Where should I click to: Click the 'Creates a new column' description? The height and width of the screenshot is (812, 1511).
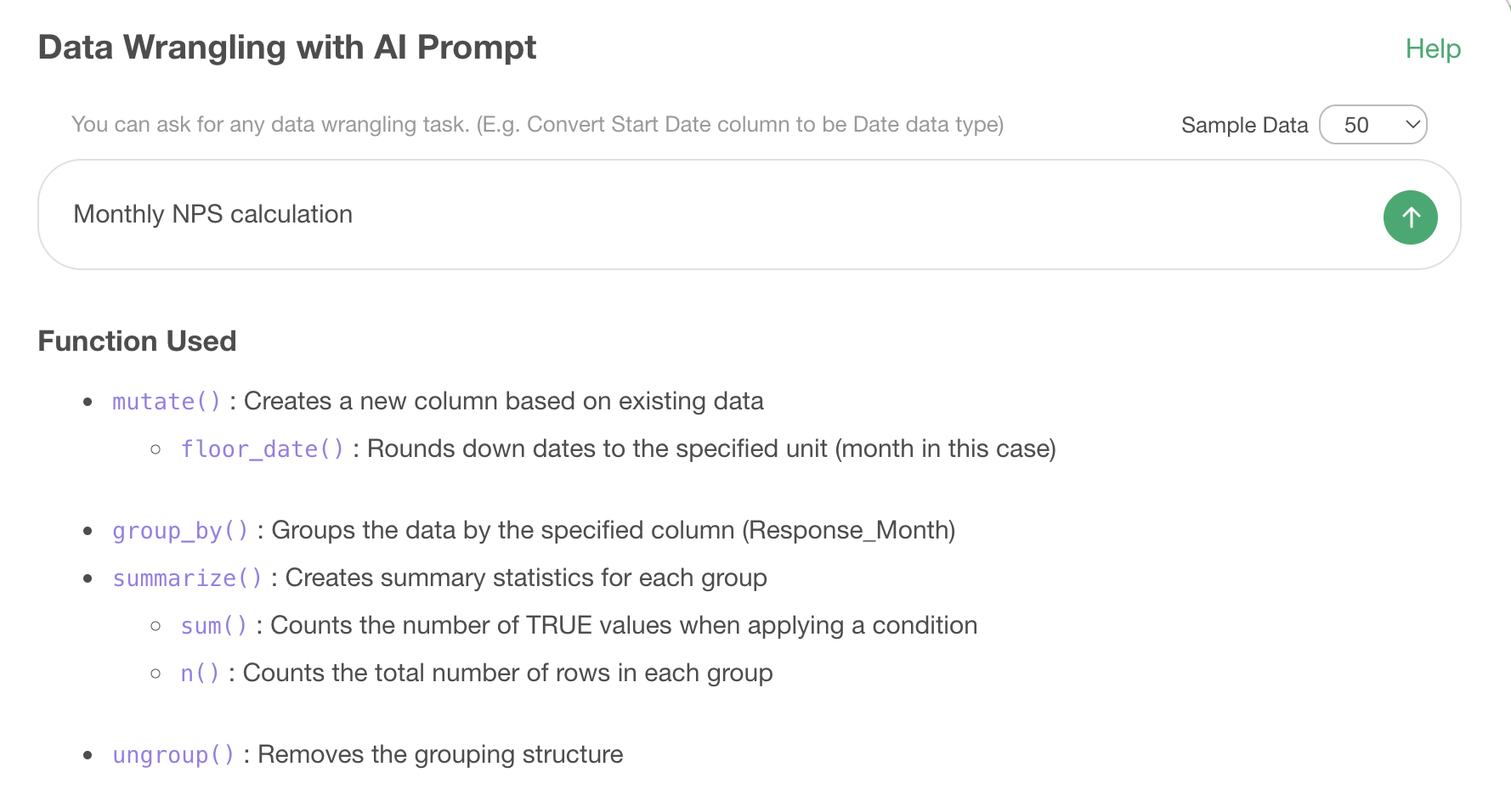503,402
